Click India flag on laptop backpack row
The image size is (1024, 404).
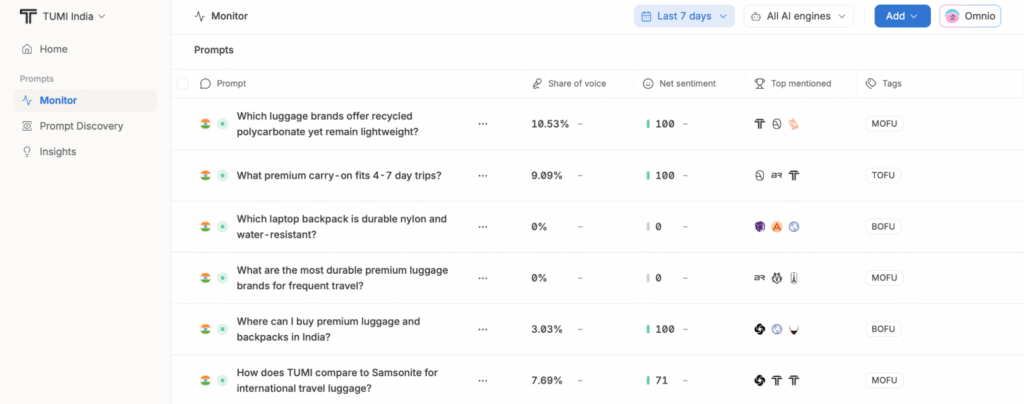(205, 226)
